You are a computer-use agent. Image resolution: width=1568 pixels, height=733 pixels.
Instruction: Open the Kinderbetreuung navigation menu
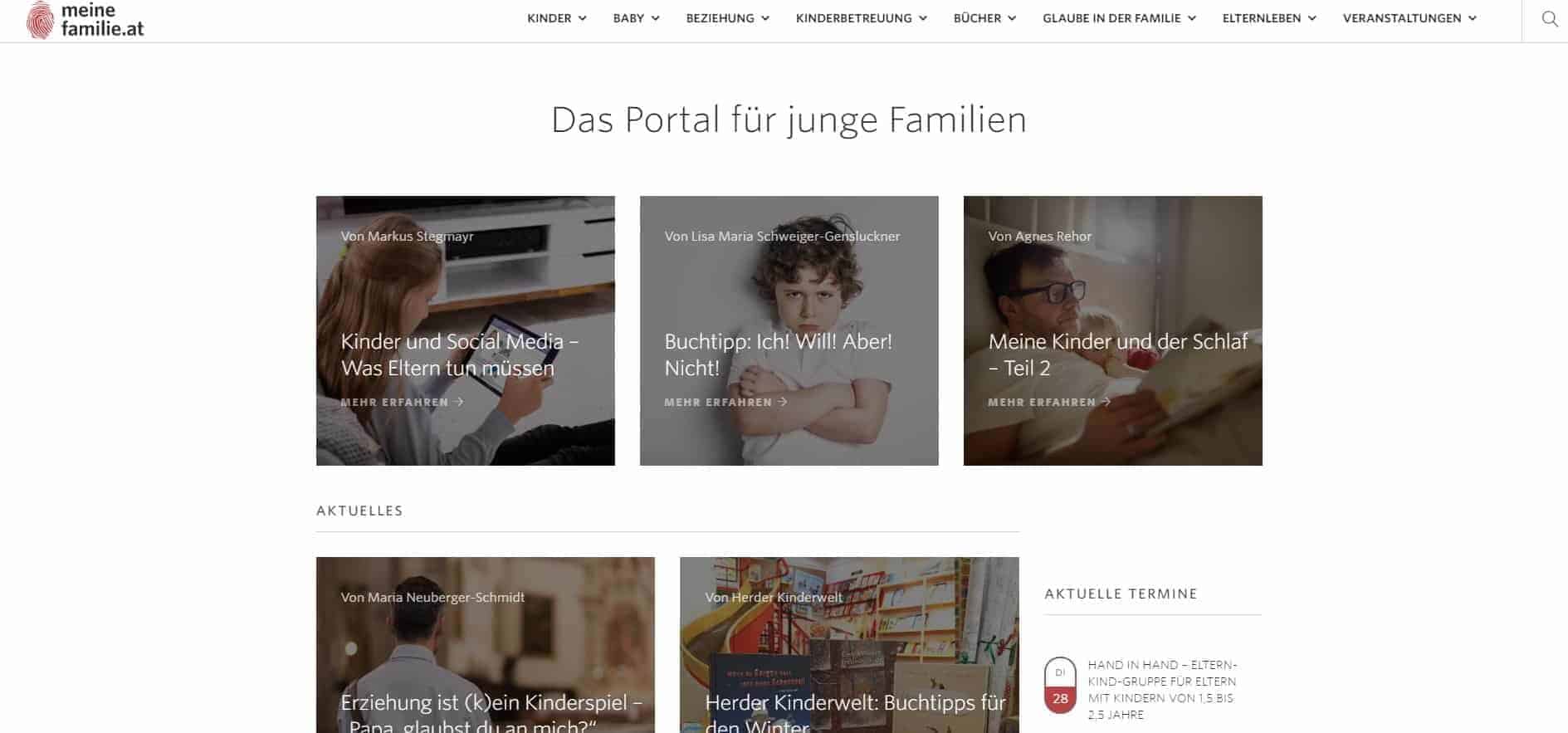pos(861,18)
